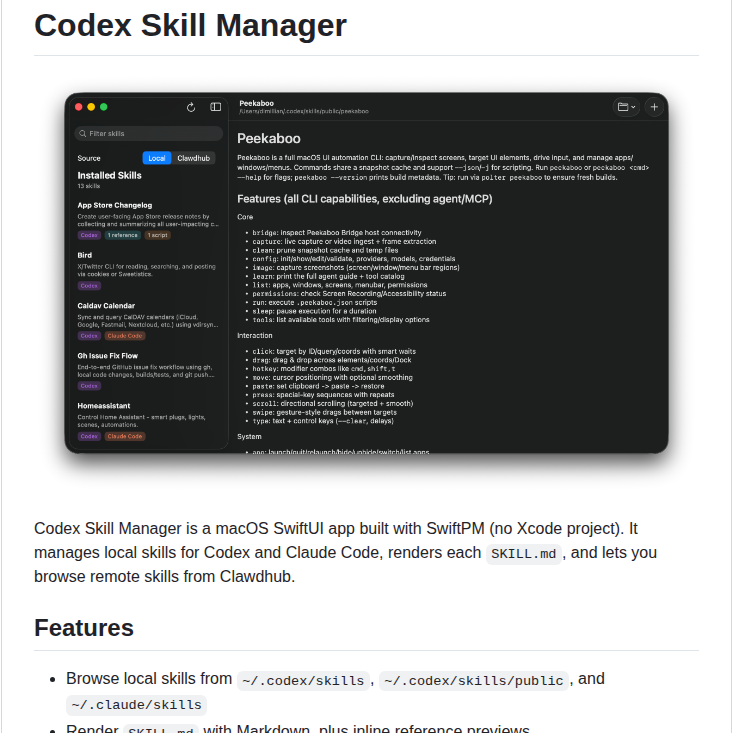Click the refresh icon in the app screenshot sidebar

(x=191, y=108)
